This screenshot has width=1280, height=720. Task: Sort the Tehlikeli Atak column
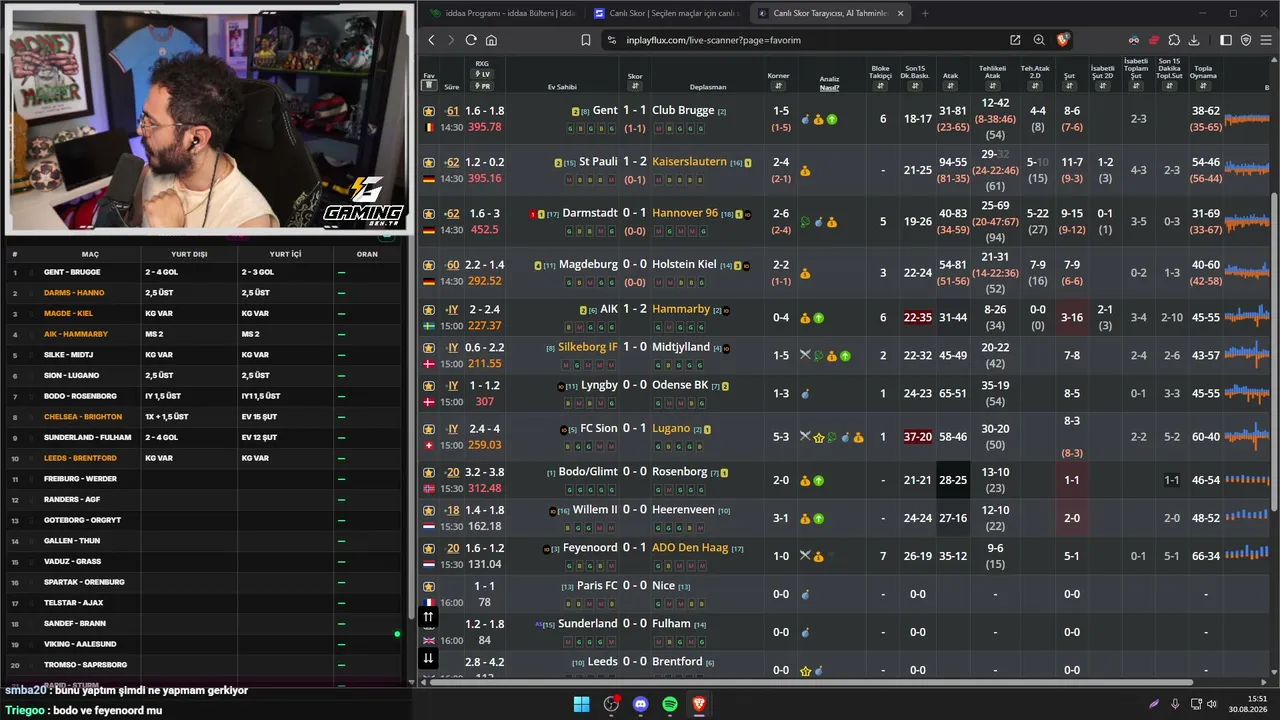coord(993,87)
